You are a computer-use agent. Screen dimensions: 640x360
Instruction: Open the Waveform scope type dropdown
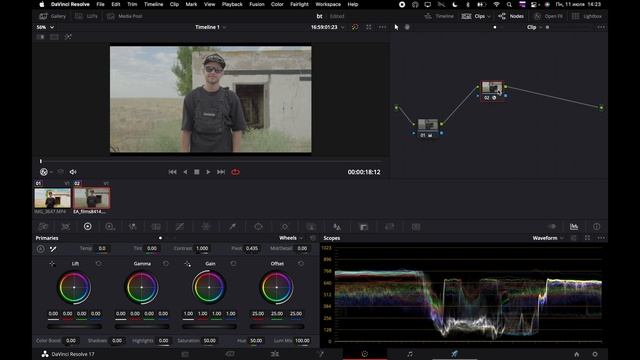pyautogui.click(x=548, y=238)
